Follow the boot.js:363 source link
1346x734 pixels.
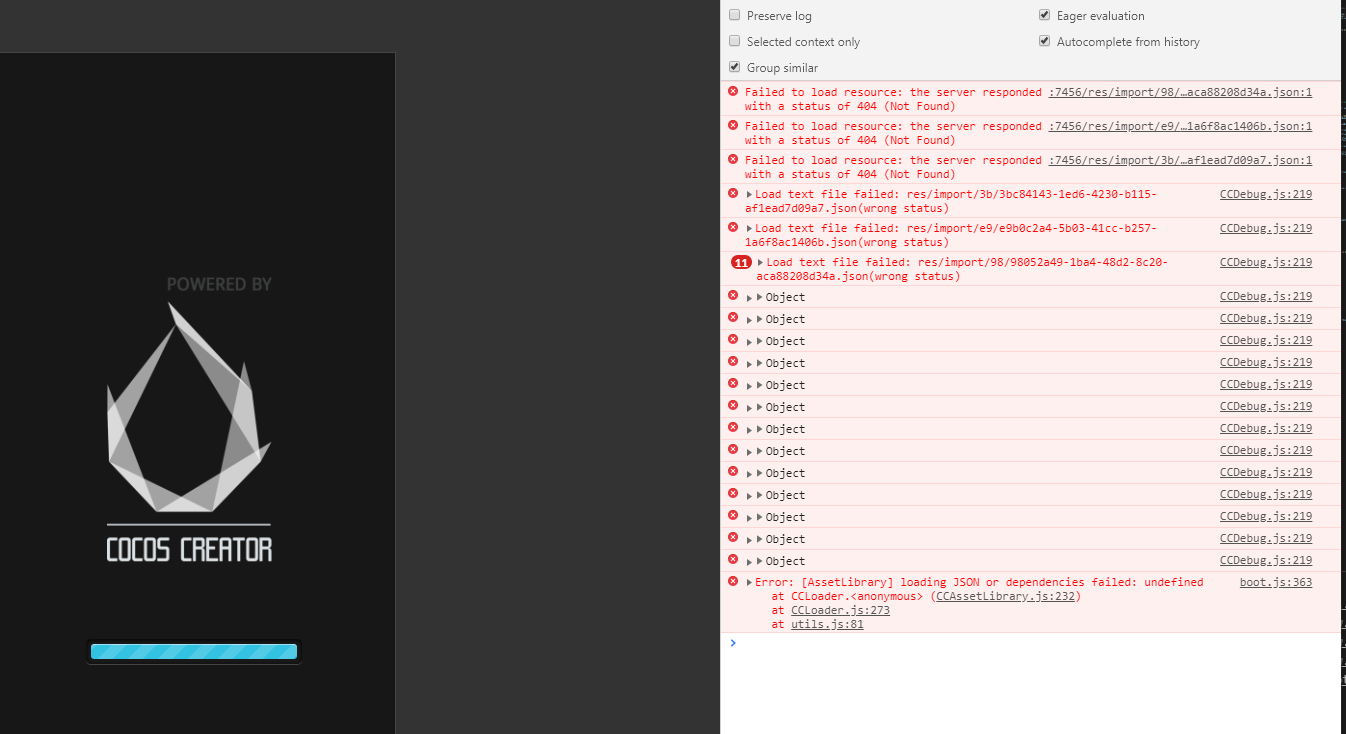tap(1276, 582)
